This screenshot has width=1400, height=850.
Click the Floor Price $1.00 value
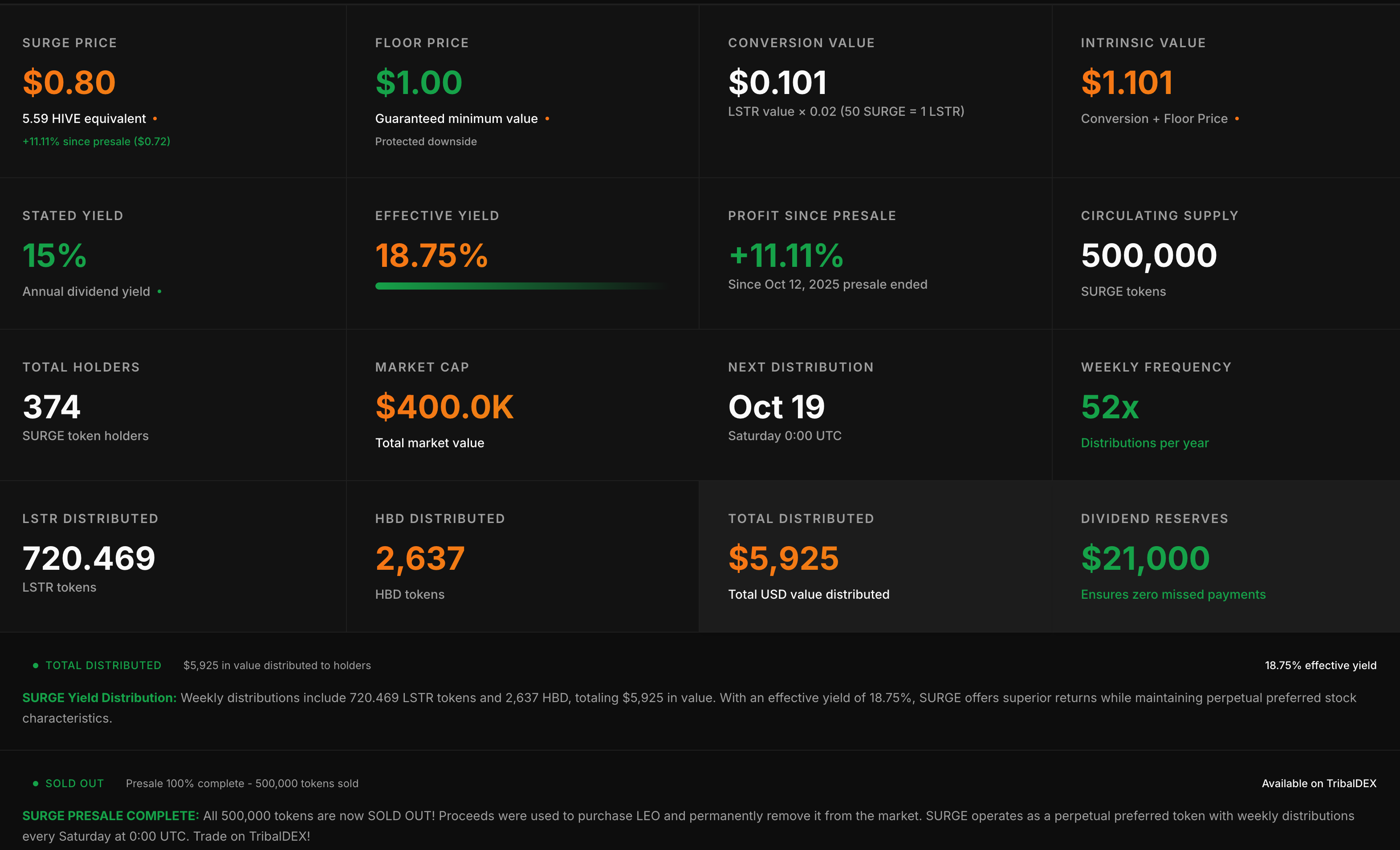[x=419, y=82]
